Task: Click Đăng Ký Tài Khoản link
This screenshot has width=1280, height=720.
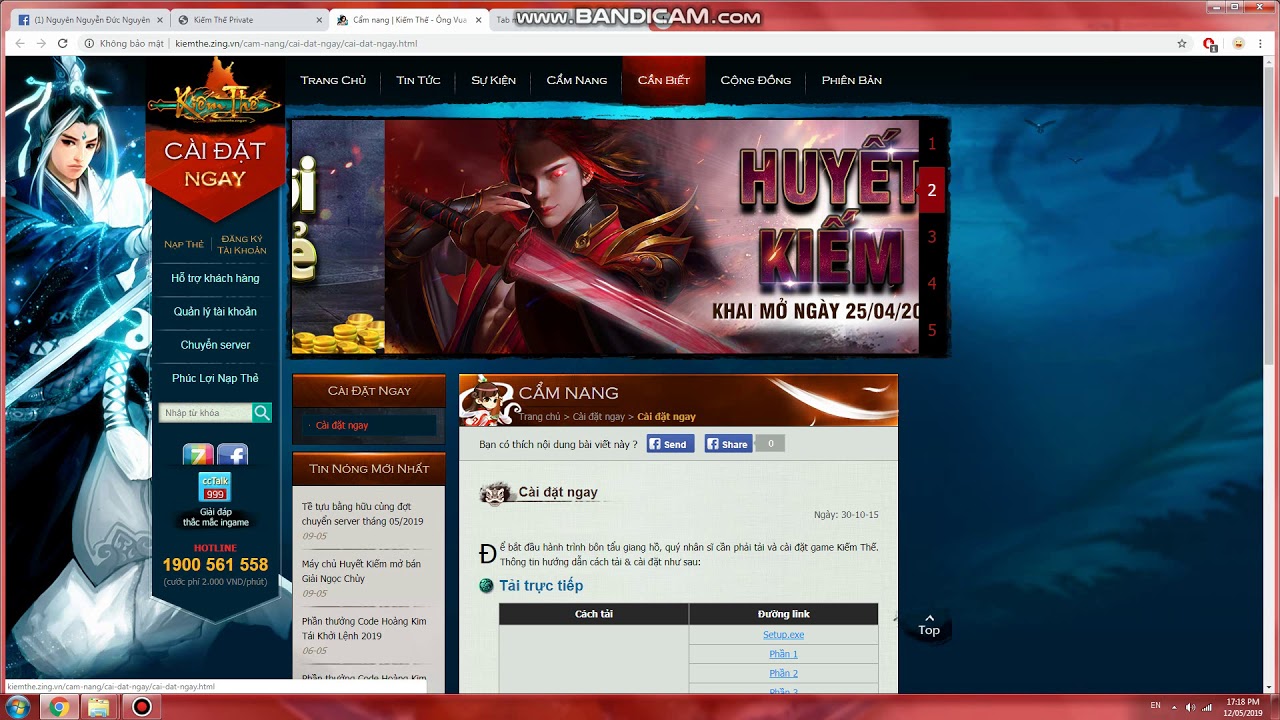Action: point(242,245)
